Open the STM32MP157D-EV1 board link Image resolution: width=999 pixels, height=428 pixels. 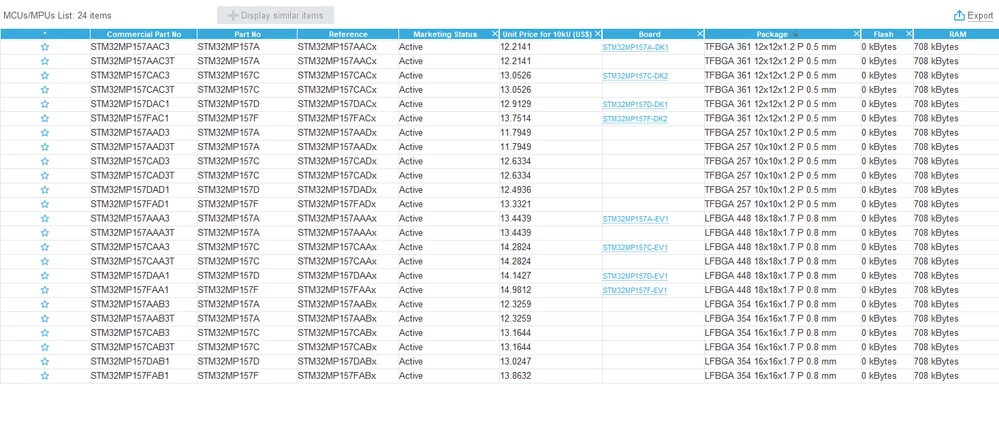coord(635,276)
